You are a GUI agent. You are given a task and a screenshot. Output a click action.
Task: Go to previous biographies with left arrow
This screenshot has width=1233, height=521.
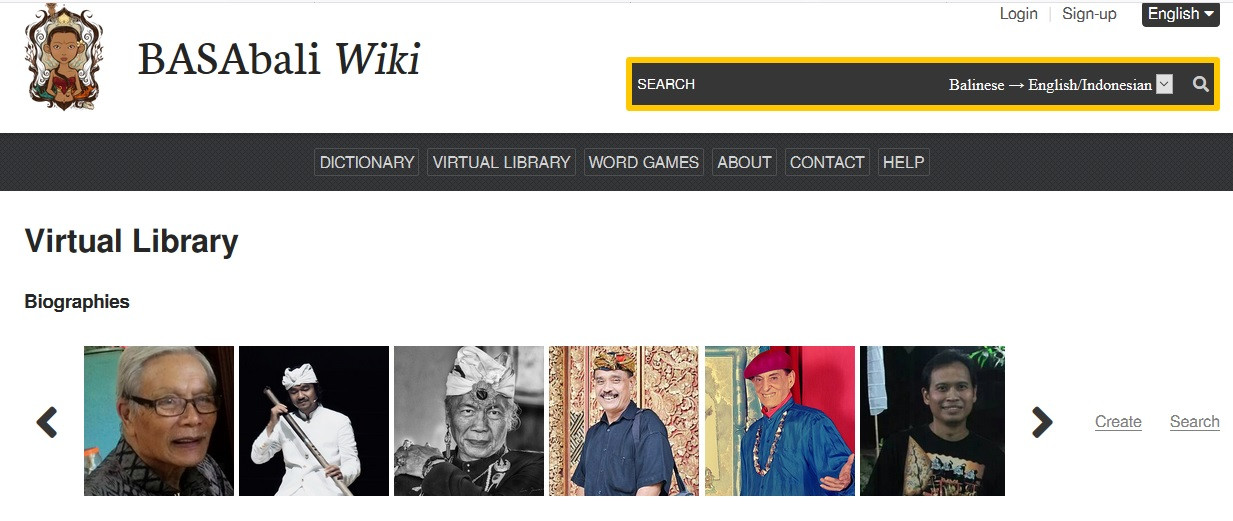pos(47,422)
